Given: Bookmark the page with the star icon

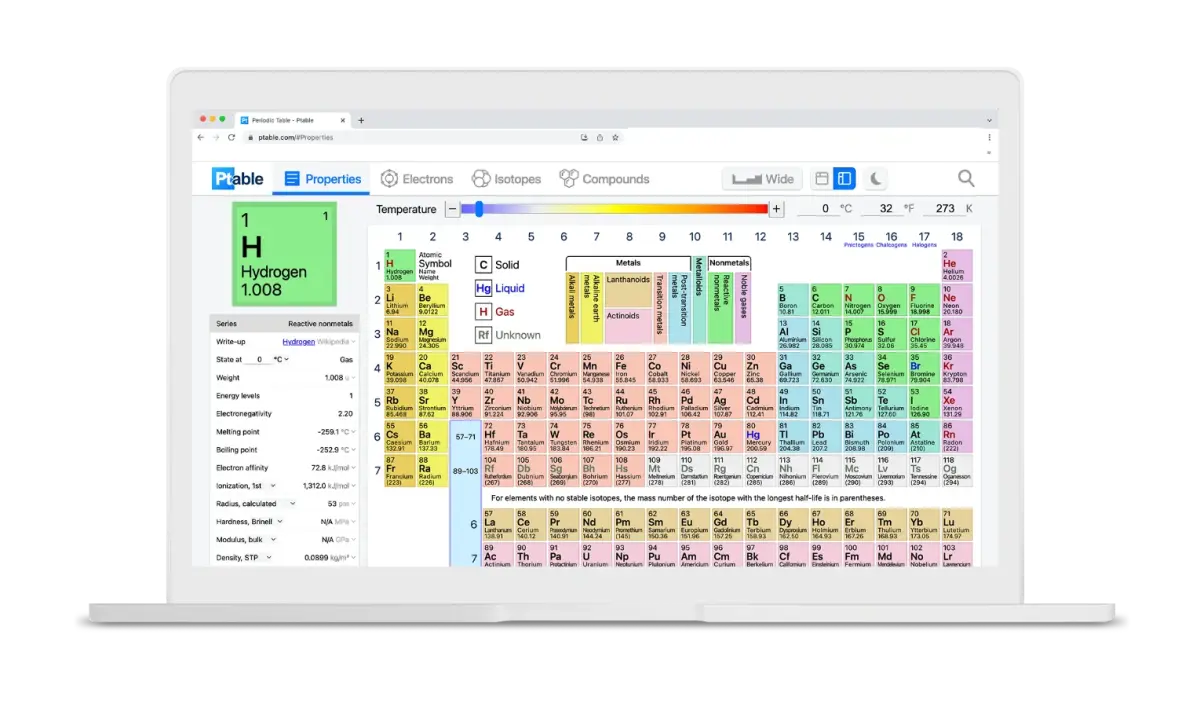Looking at the screenshot, I should coord(616,137).
